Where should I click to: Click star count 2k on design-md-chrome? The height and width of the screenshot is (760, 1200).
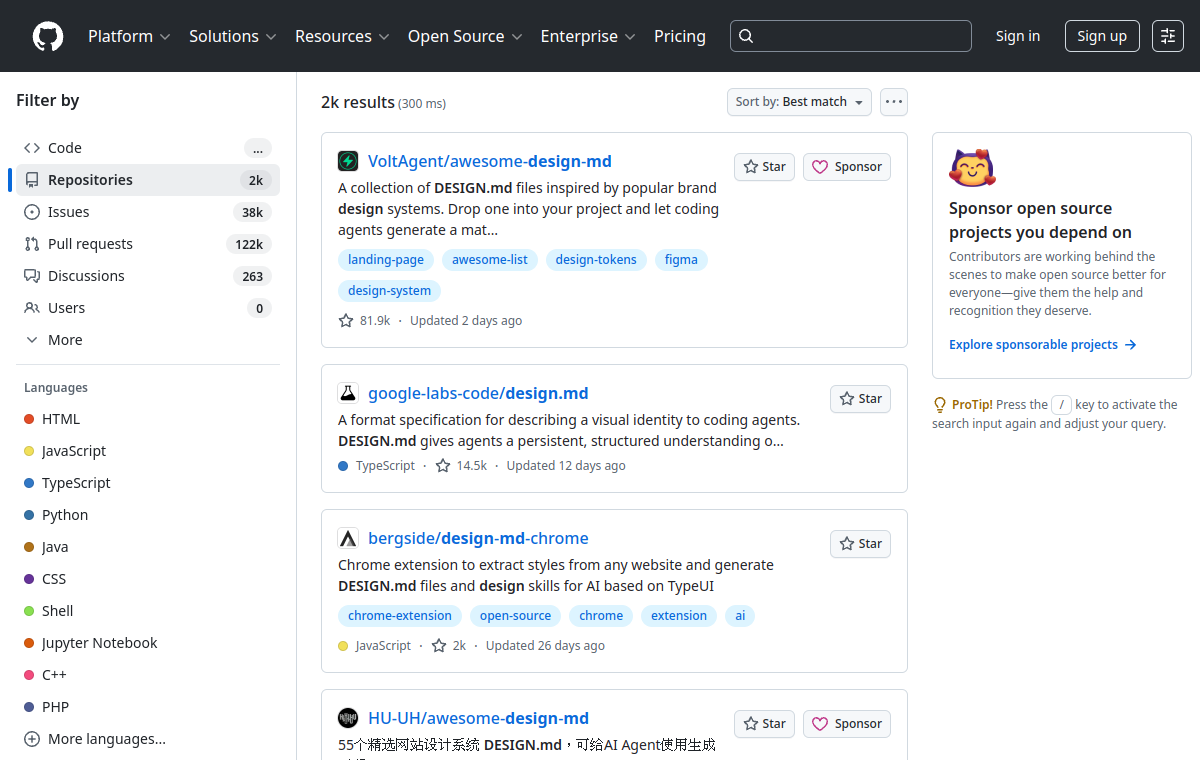[449, 646]
